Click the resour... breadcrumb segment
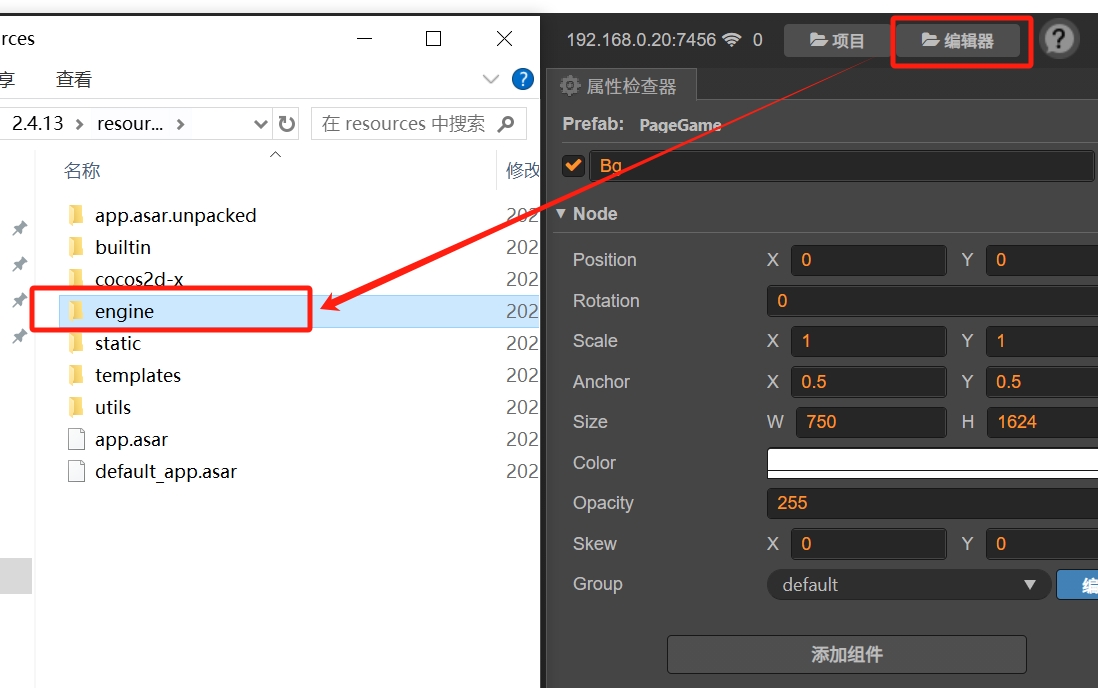1098x688 pixels. point(130,124)
